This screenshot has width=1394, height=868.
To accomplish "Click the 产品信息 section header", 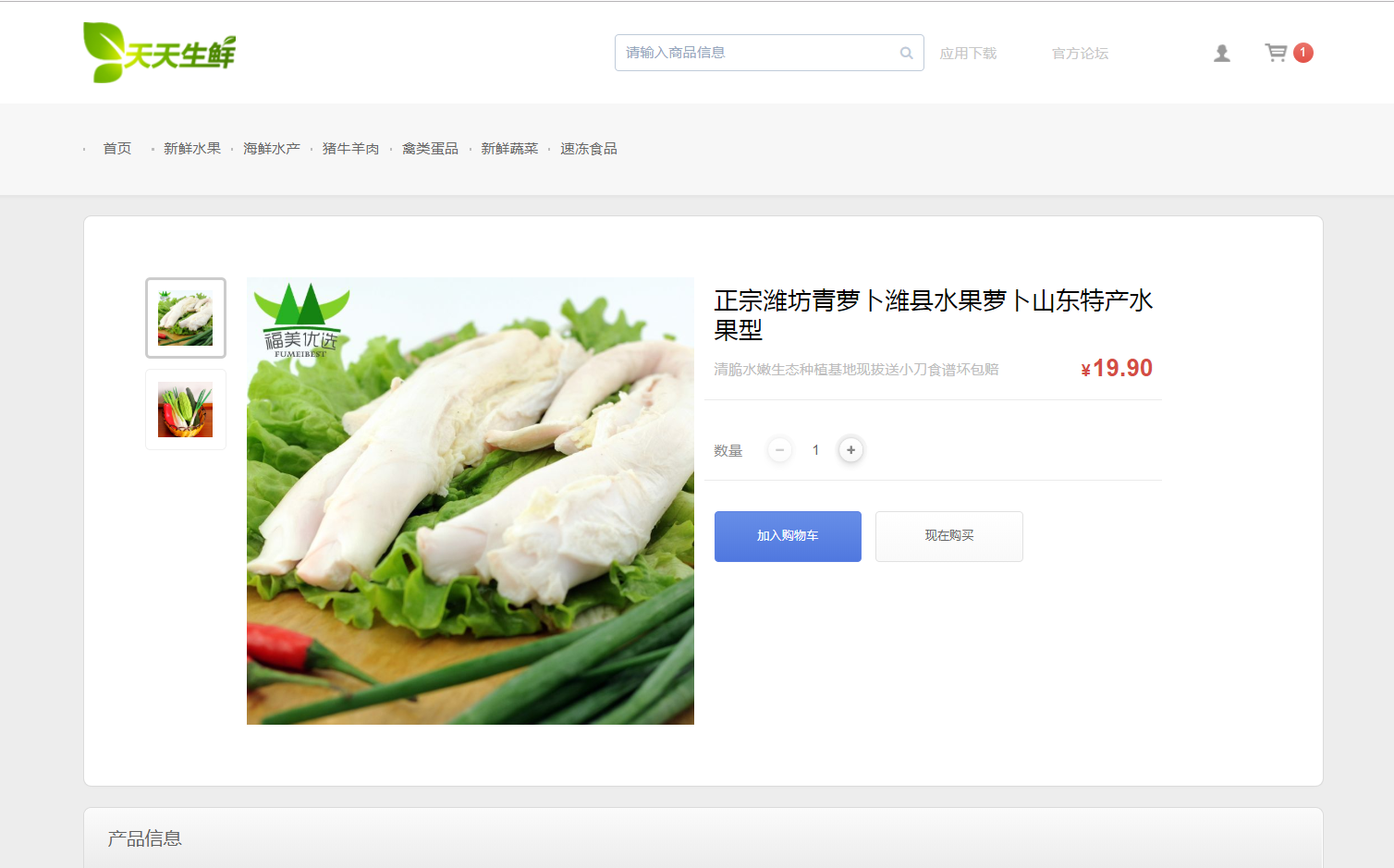I will 145,838.
